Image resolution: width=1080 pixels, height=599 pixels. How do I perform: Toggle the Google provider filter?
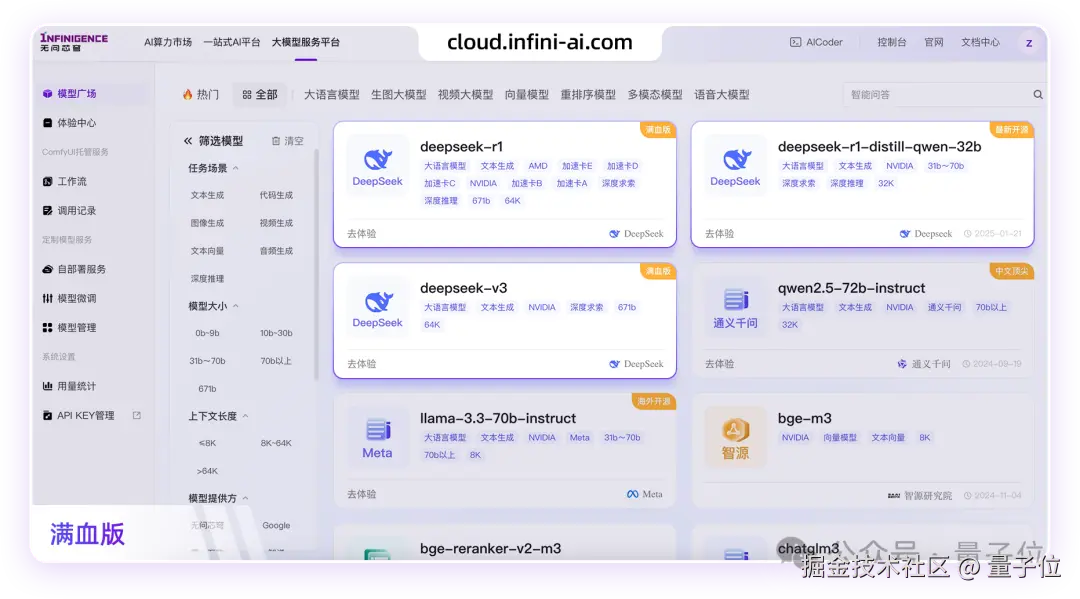(x=276, y=525)
